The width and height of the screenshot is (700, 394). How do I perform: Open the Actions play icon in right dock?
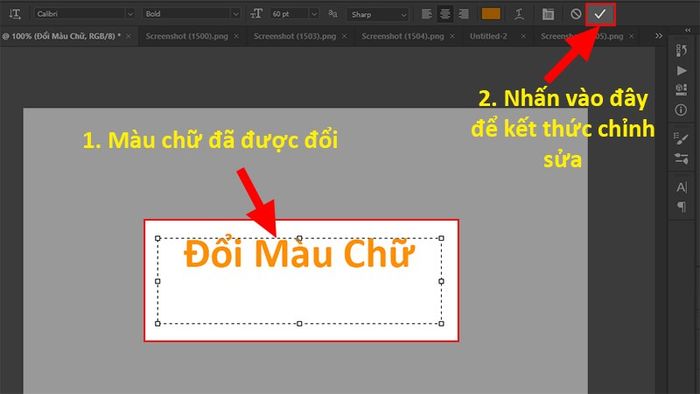point(681,71)
